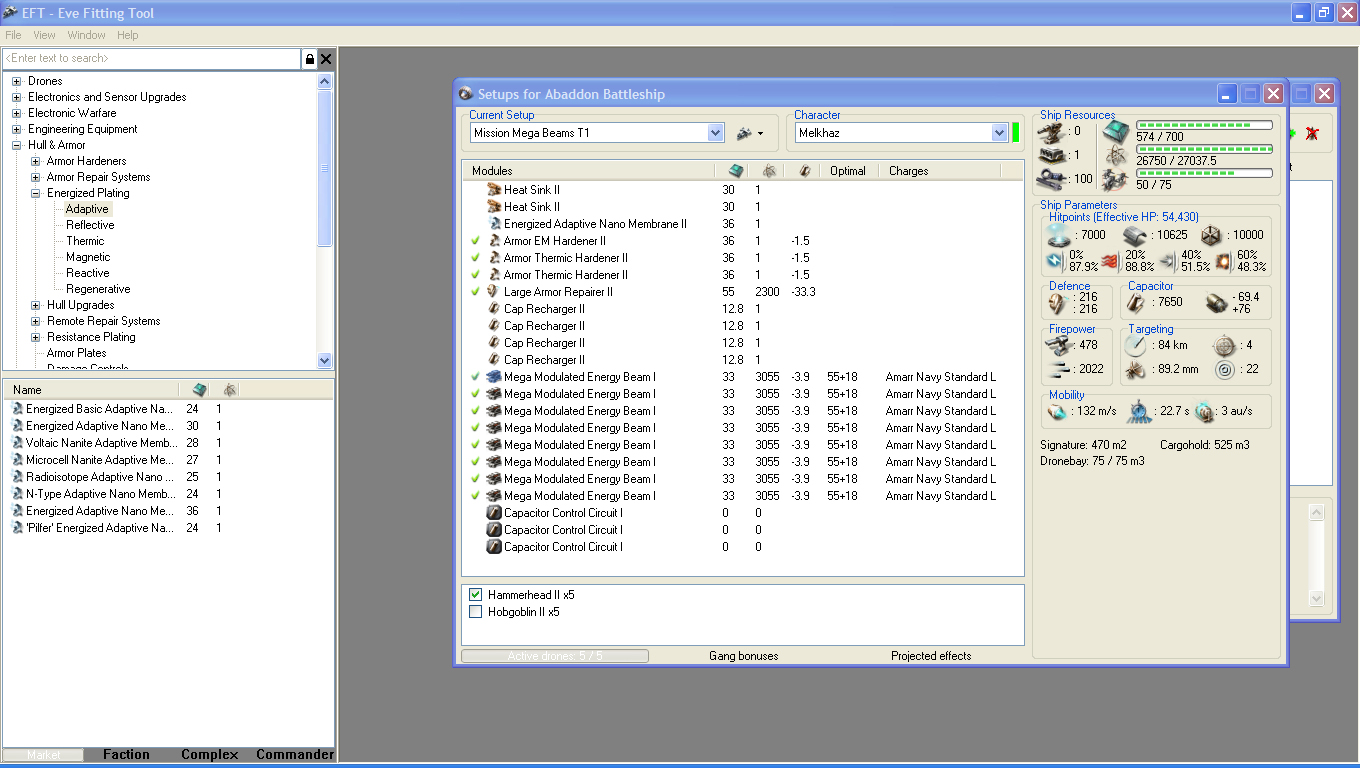
Task: Click the thermal resistance flame icon
Action: click(x=1110, y=261)
